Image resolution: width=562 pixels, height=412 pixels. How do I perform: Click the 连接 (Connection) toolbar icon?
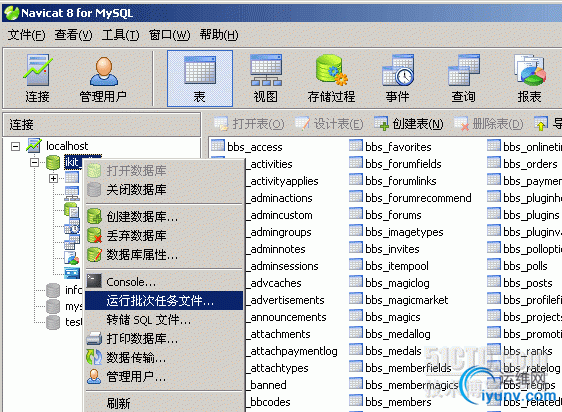(37, 78)
